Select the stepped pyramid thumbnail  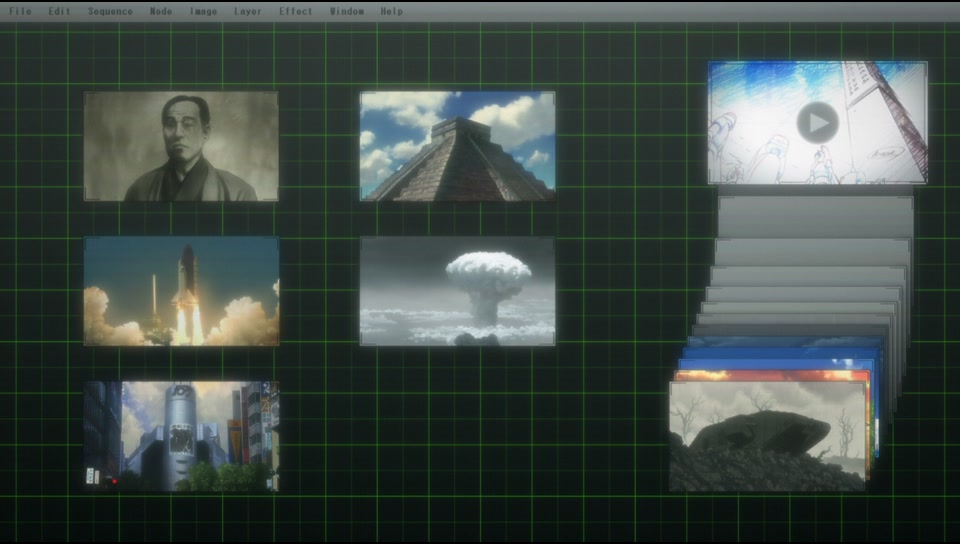457,147
